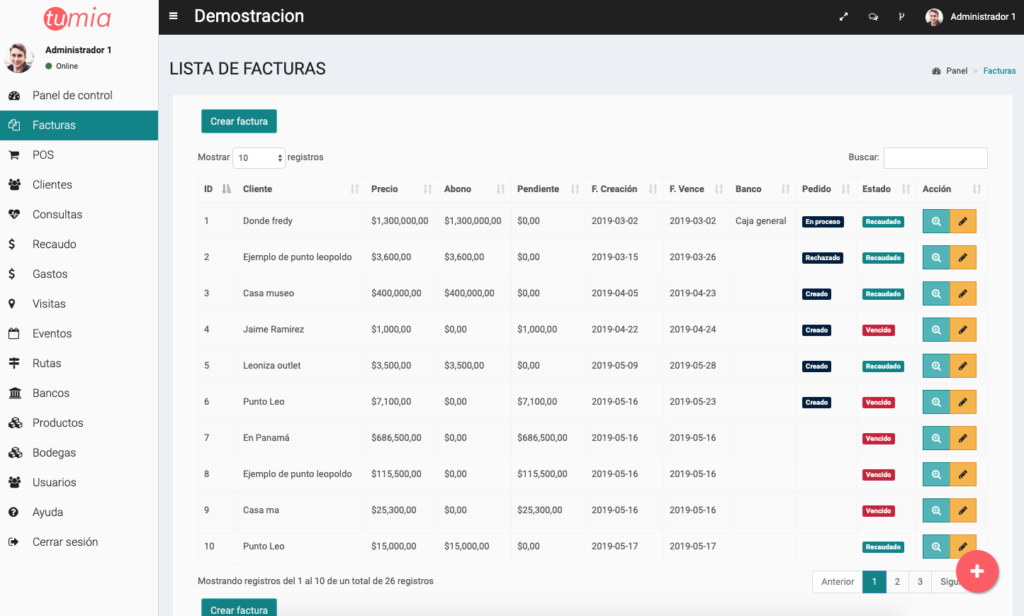Open Administrador 1 user menu in header
The image size is (1024, 616).
point(970,17)
